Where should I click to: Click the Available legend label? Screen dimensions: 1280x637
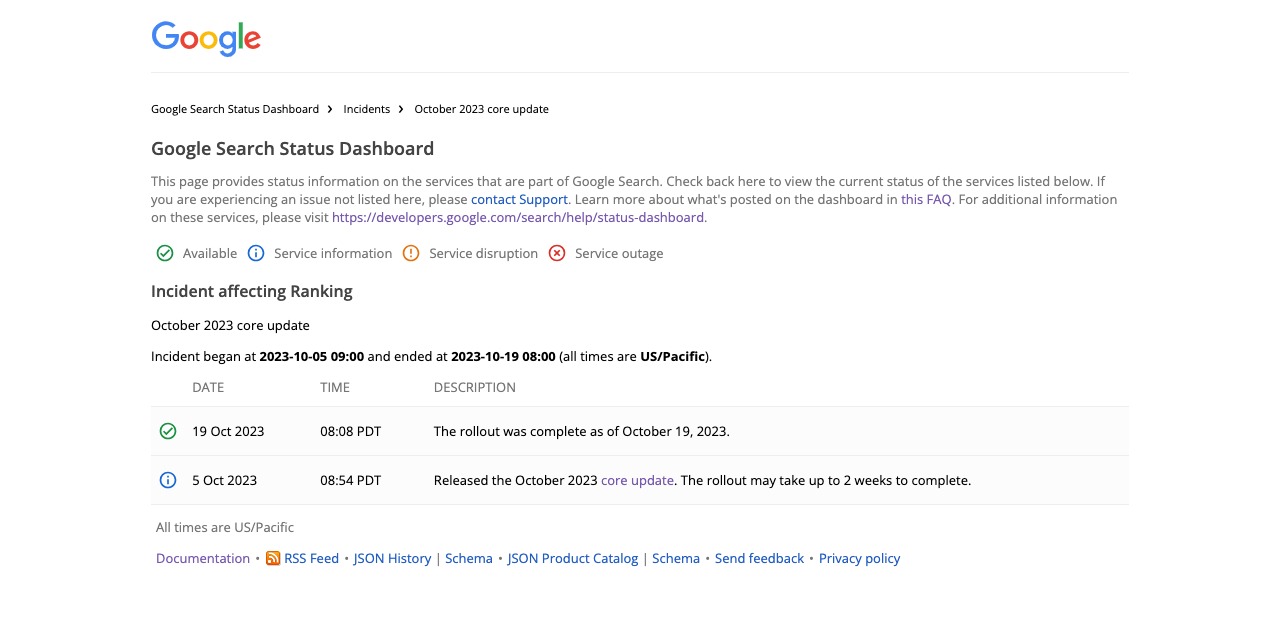click(x=210, y=253)
